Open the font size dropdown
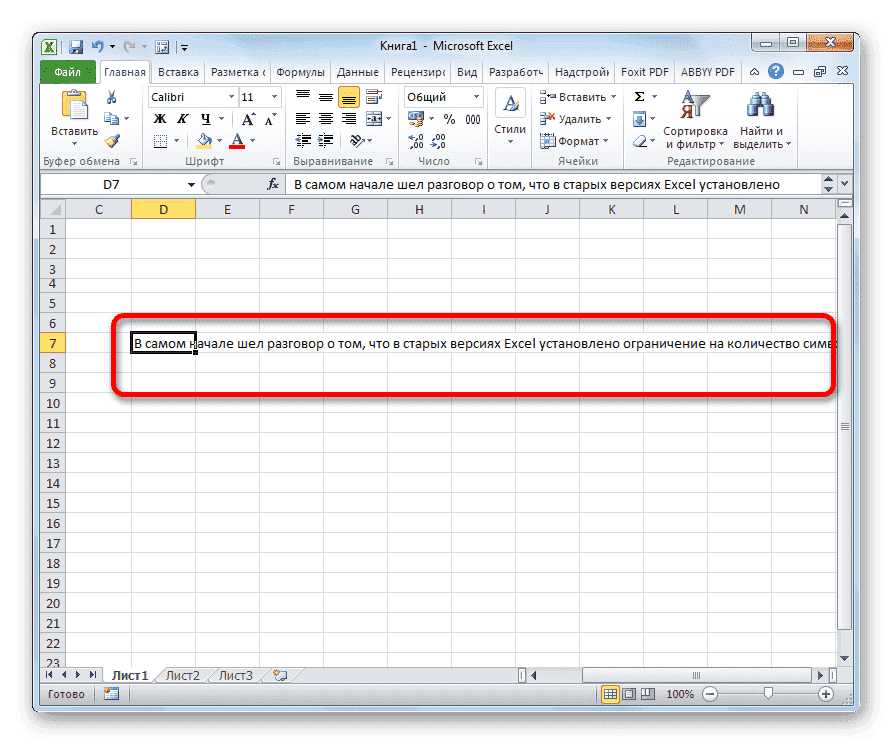Viewport: 893px width, 745px height. coord(273,96)
